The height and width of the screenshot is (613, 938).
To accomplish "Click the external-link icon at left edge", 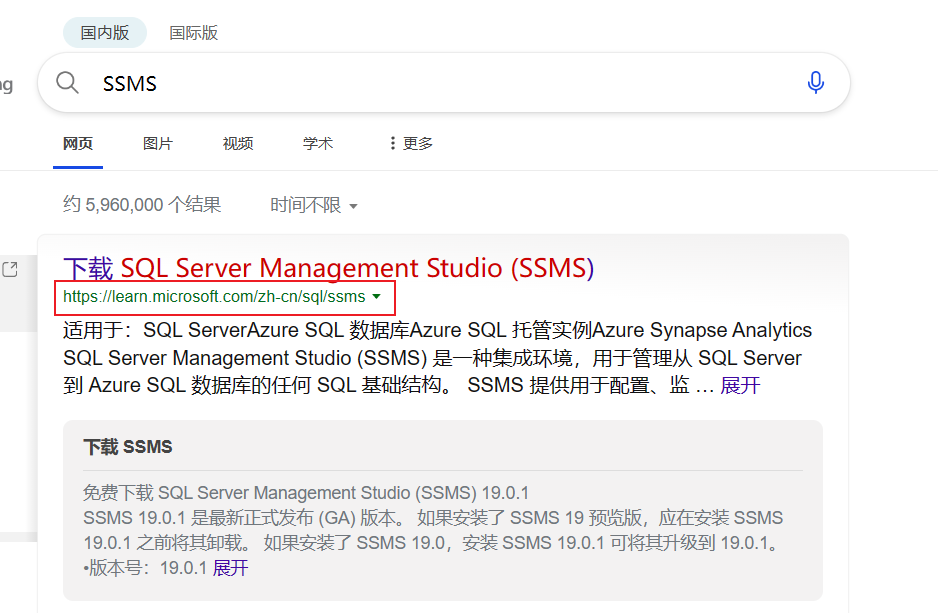I will [x=10, y=269].
